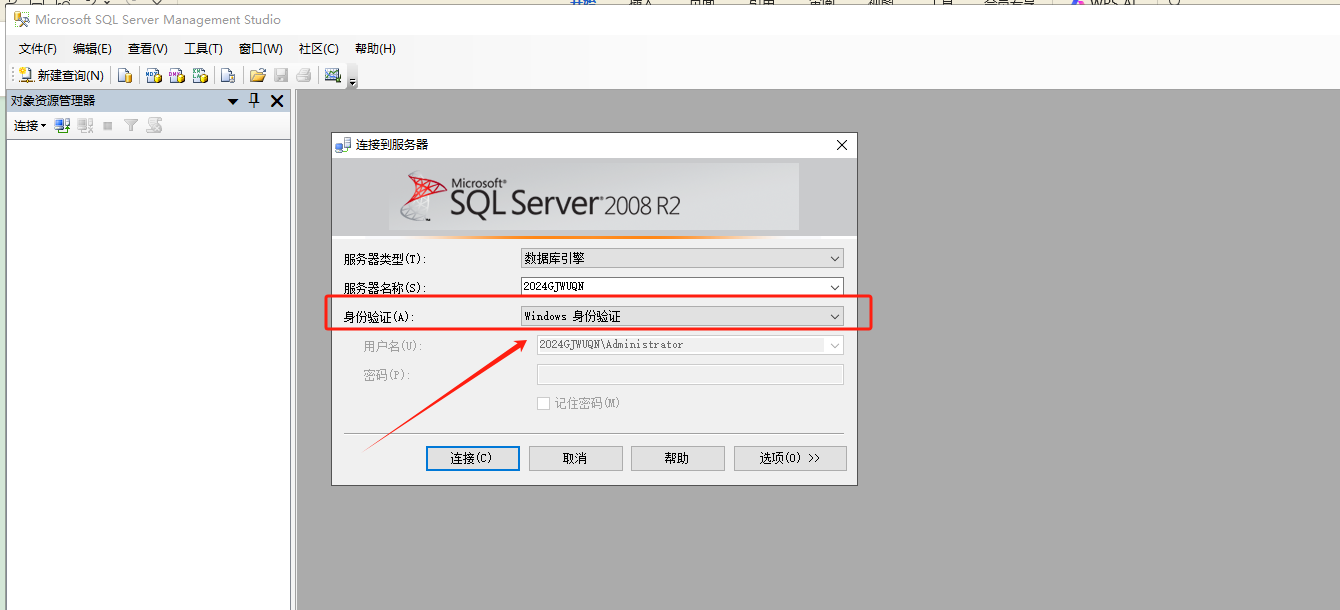Toggle the 记住密码 checkbox
The width and height of the screenshot is (1340, 610).
544,403
